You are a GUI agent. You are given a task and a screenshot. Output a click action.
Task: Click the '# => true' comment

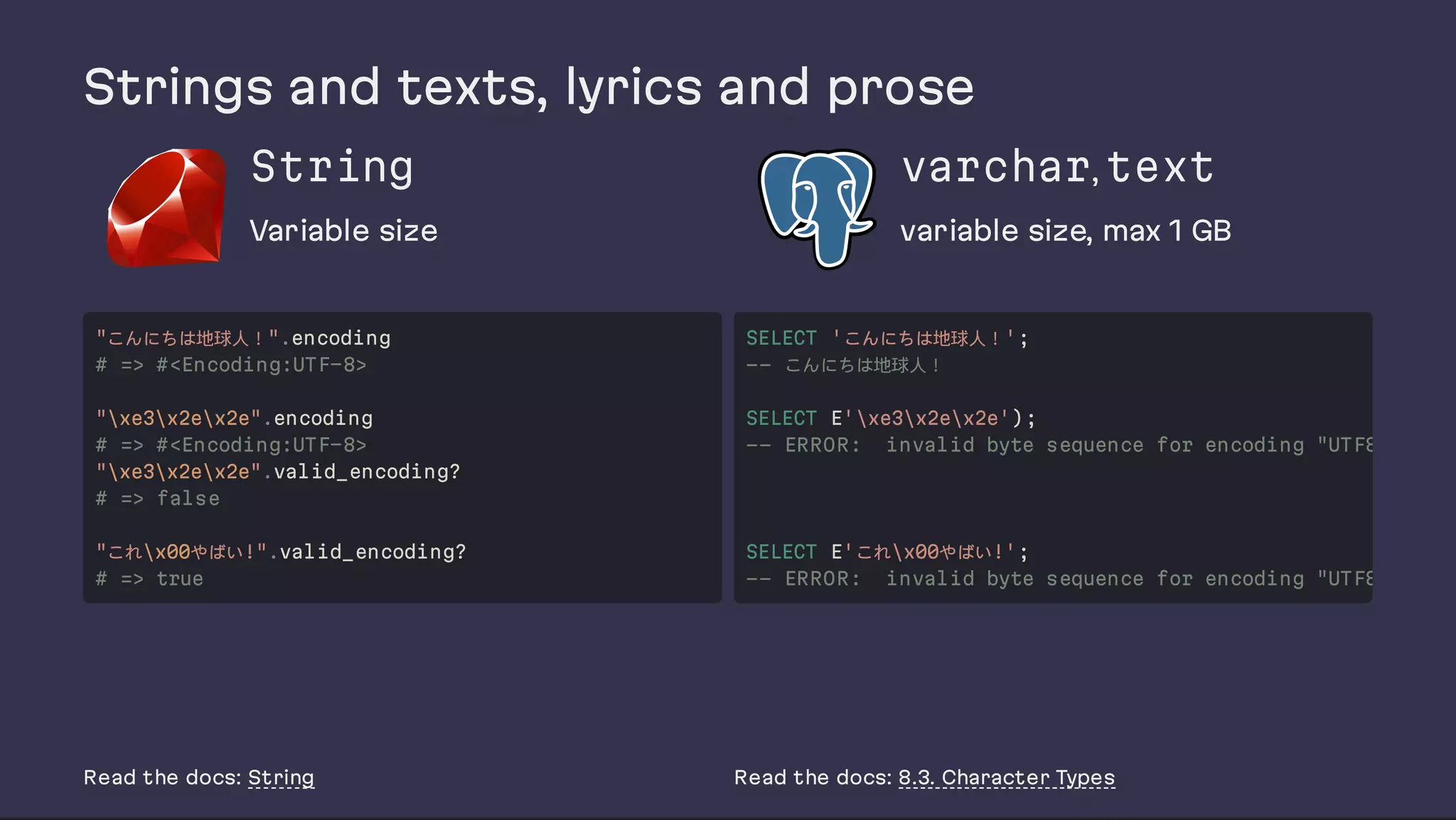click(149, 579)
